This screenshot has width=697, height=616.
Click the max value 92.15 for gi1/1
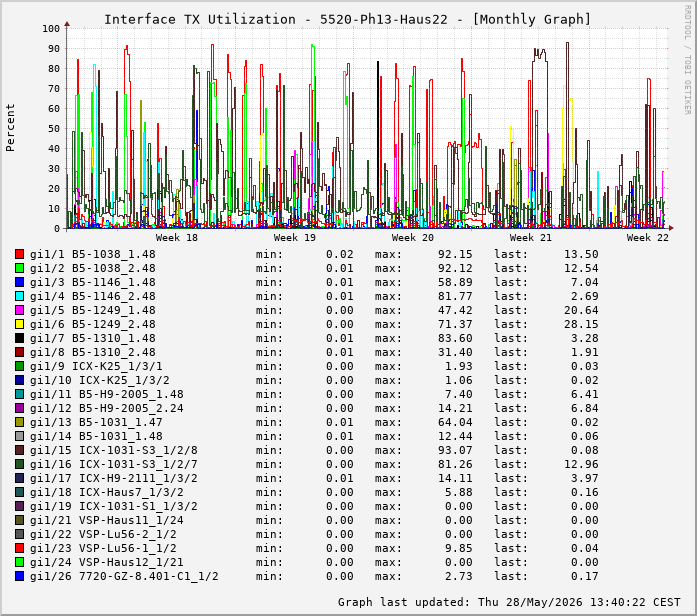coord(455,254)
